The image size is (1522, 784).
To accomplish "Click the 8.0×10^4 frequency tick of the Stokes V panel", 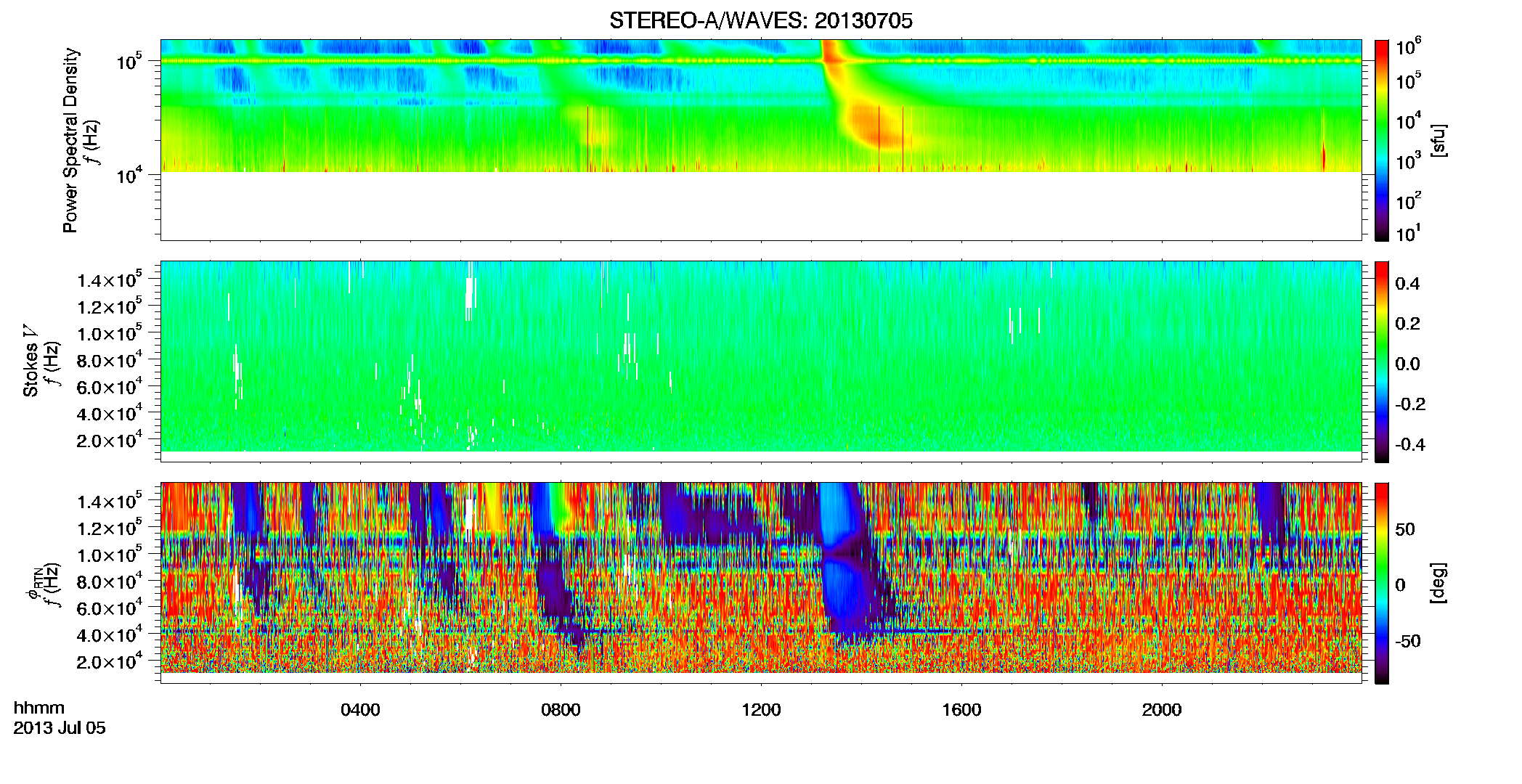I will point(110,360).
